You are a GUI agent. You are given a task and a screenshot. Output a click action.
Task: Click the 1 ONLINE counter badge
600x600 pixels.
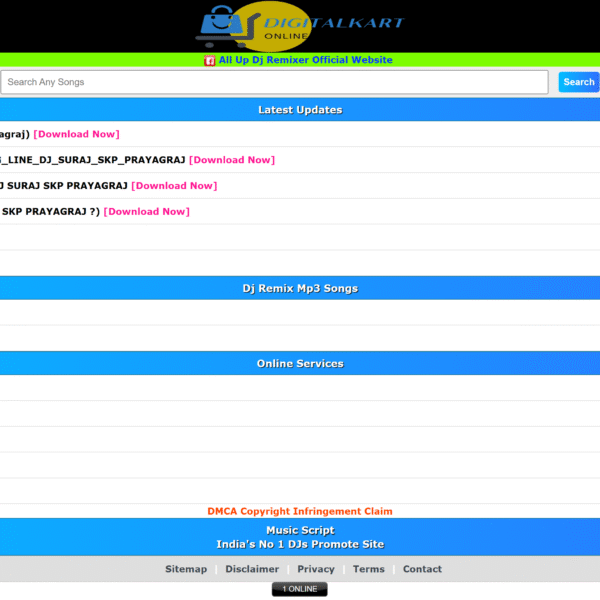[x=299, y=589]
